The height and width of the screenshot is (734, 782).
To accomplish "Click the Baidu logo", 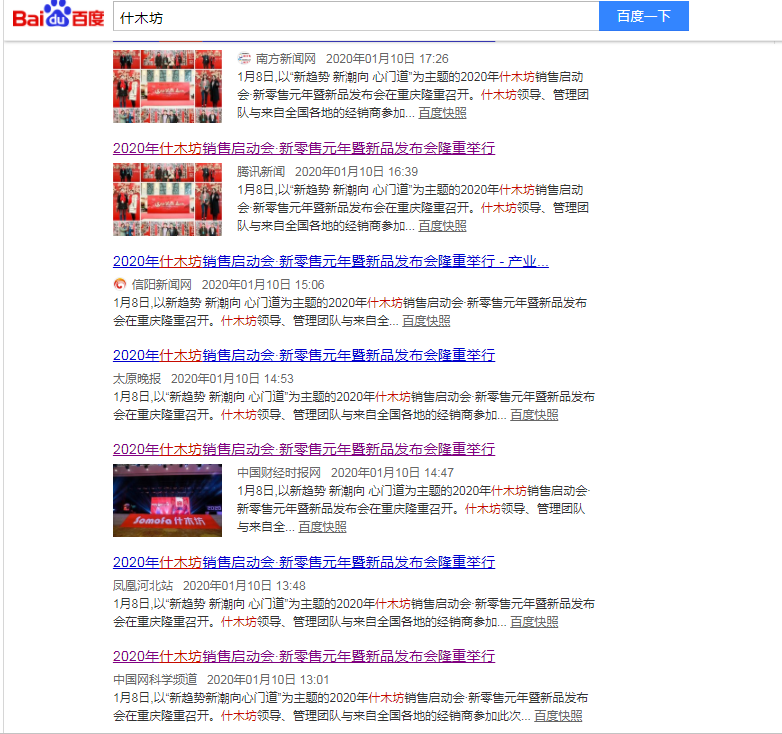I will coord(56,17).
